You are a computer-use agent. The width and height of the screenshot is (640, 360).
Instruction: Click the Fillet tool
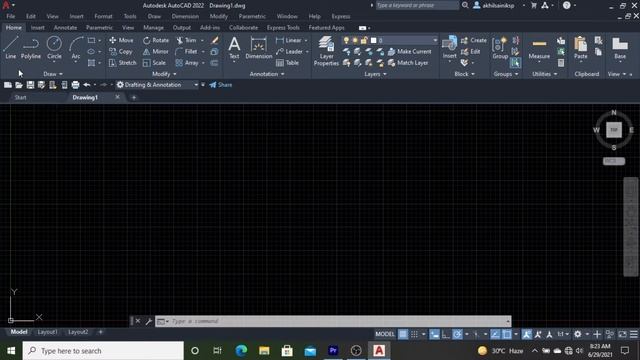pos(187,51)
